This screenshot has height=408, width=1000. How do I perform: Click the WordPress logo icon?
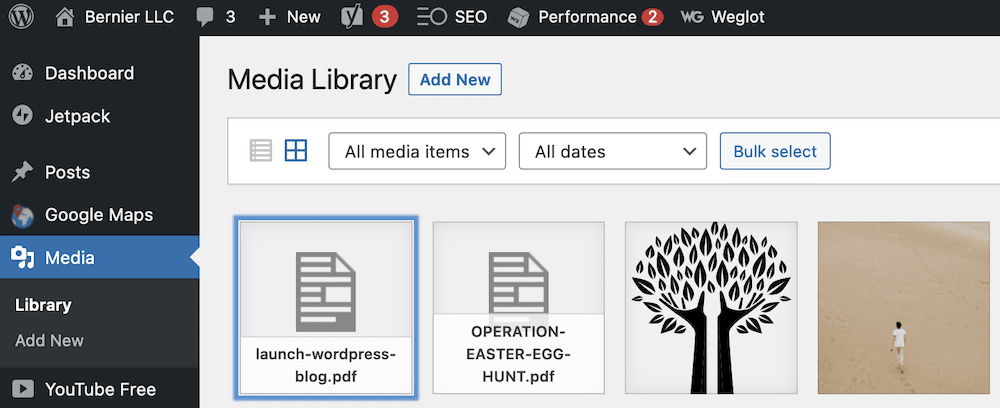click(x=20, y=17)
